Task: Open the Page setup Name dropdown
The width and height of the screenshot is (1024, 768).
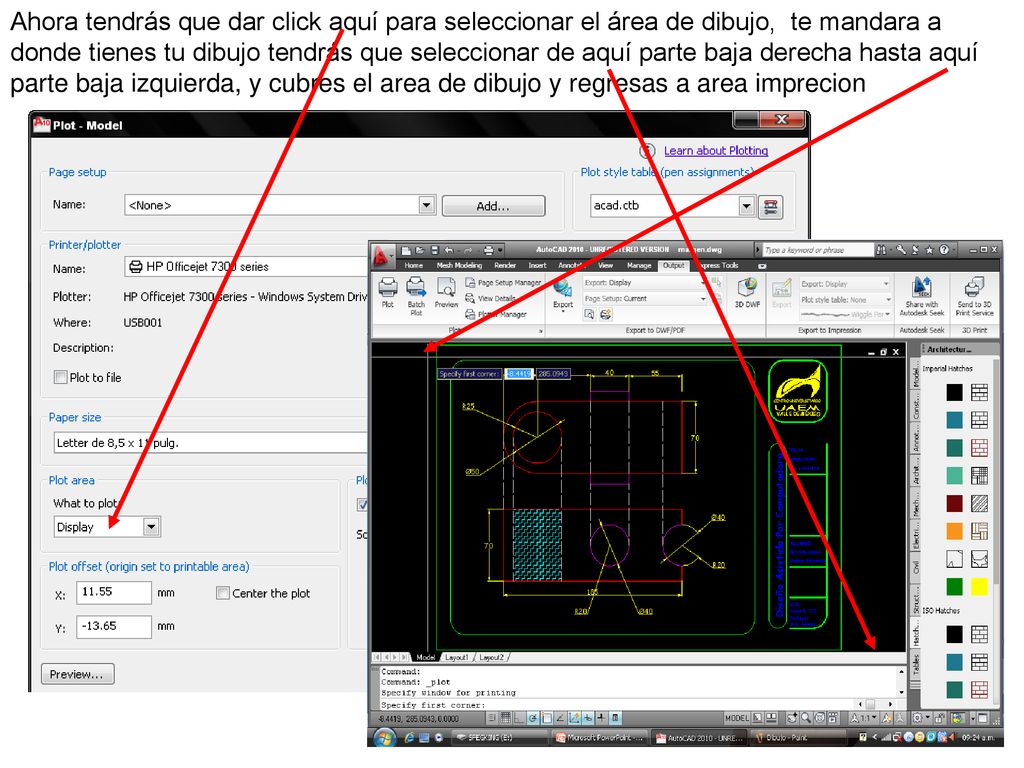Action: tap(426, 205)
